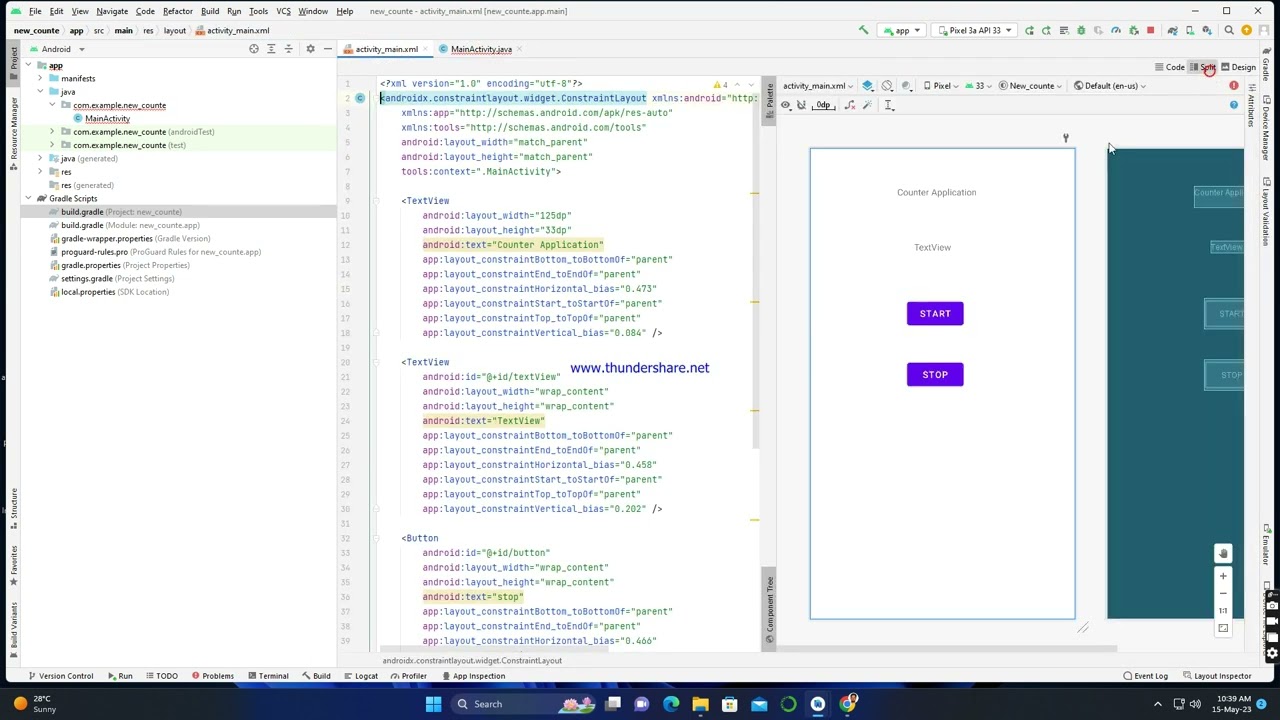Open the New_counte theme dropdown
The height and width of the screenshot is (720, 1280).
click(x=1031, y=86)
